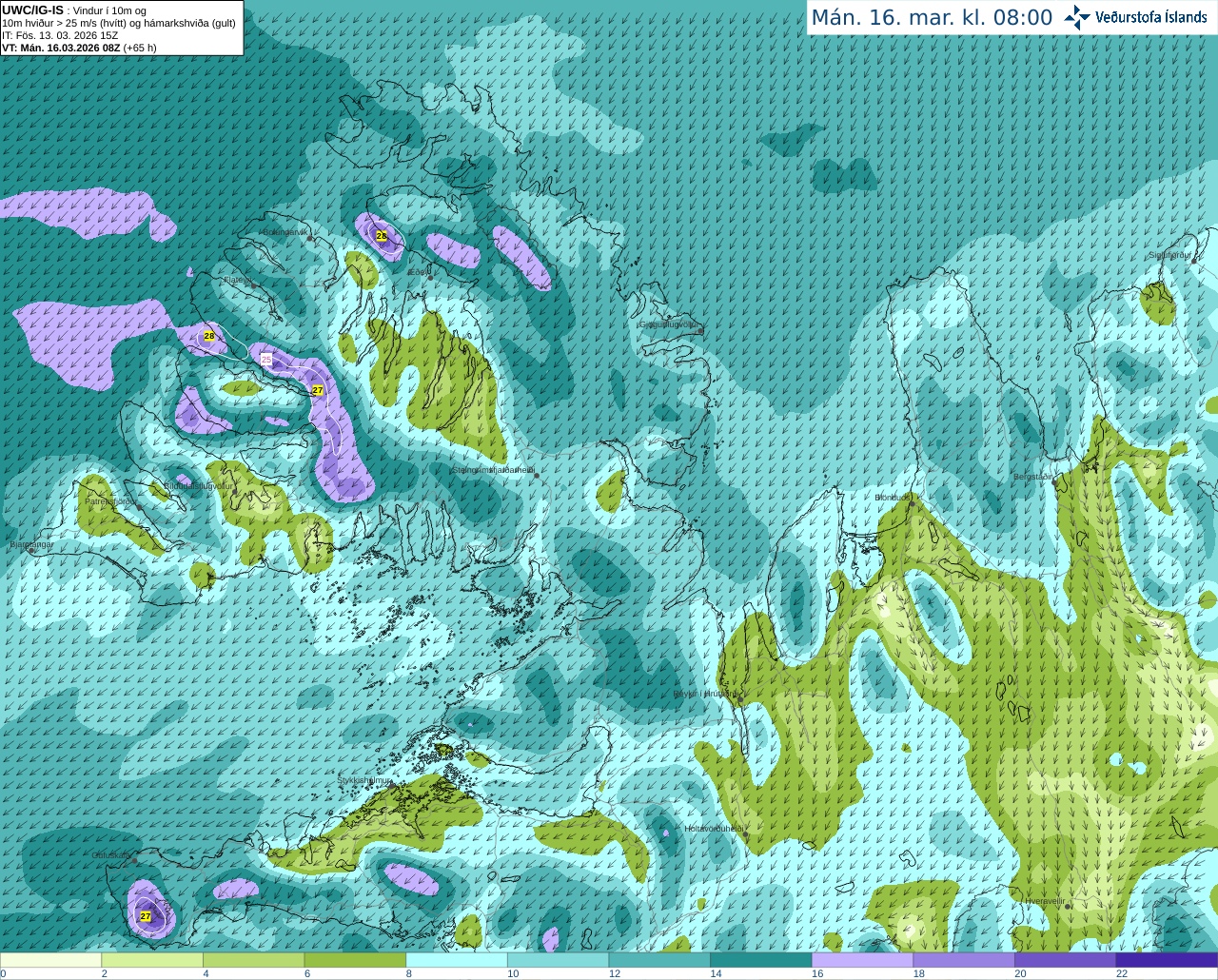This screenshot has height=980, width=1218.
Task: Click the legend scale number 8
Action: coord(409,974)
